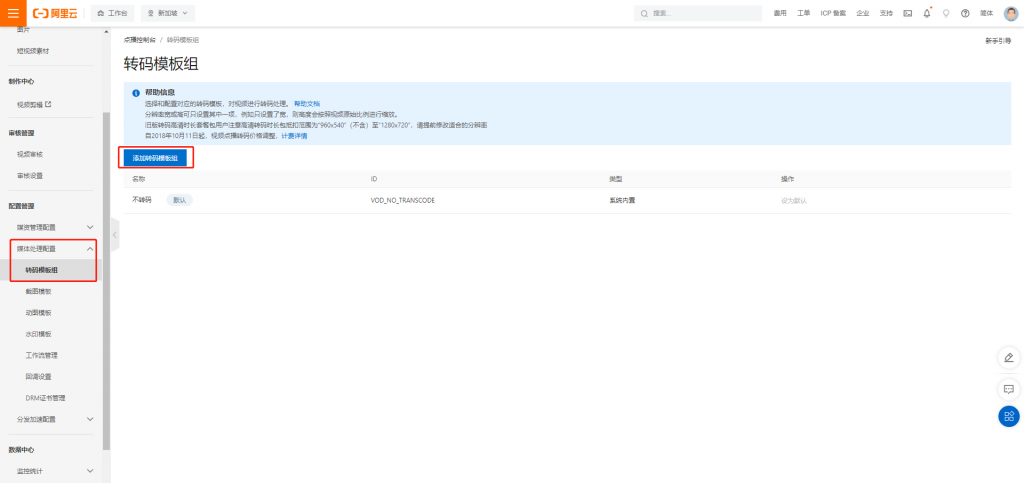Expand 分发加速配置 section

pos(55,419)
